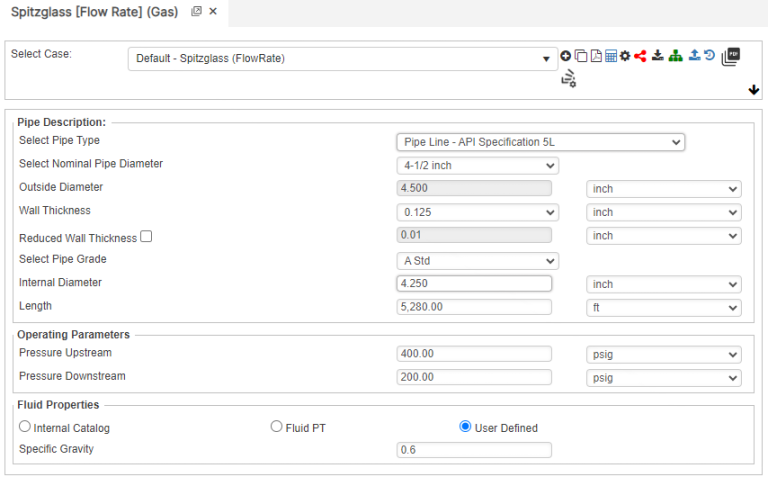Open the Select Pipe Grade dropdown
Screen dimensions: 768x486
477,261
